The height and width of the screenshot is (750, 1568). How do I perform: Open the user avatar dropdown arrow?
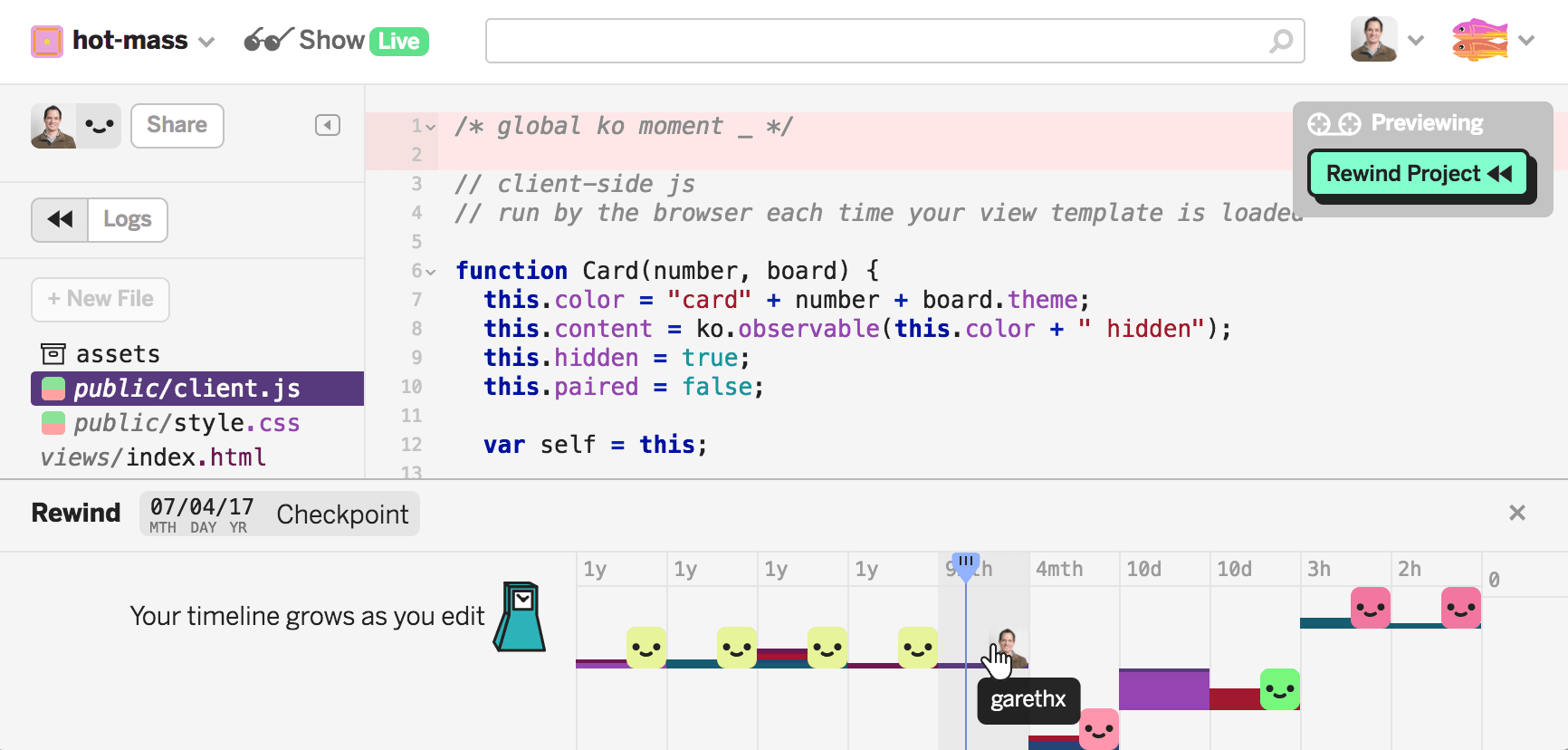click(x=1416, y=41)
